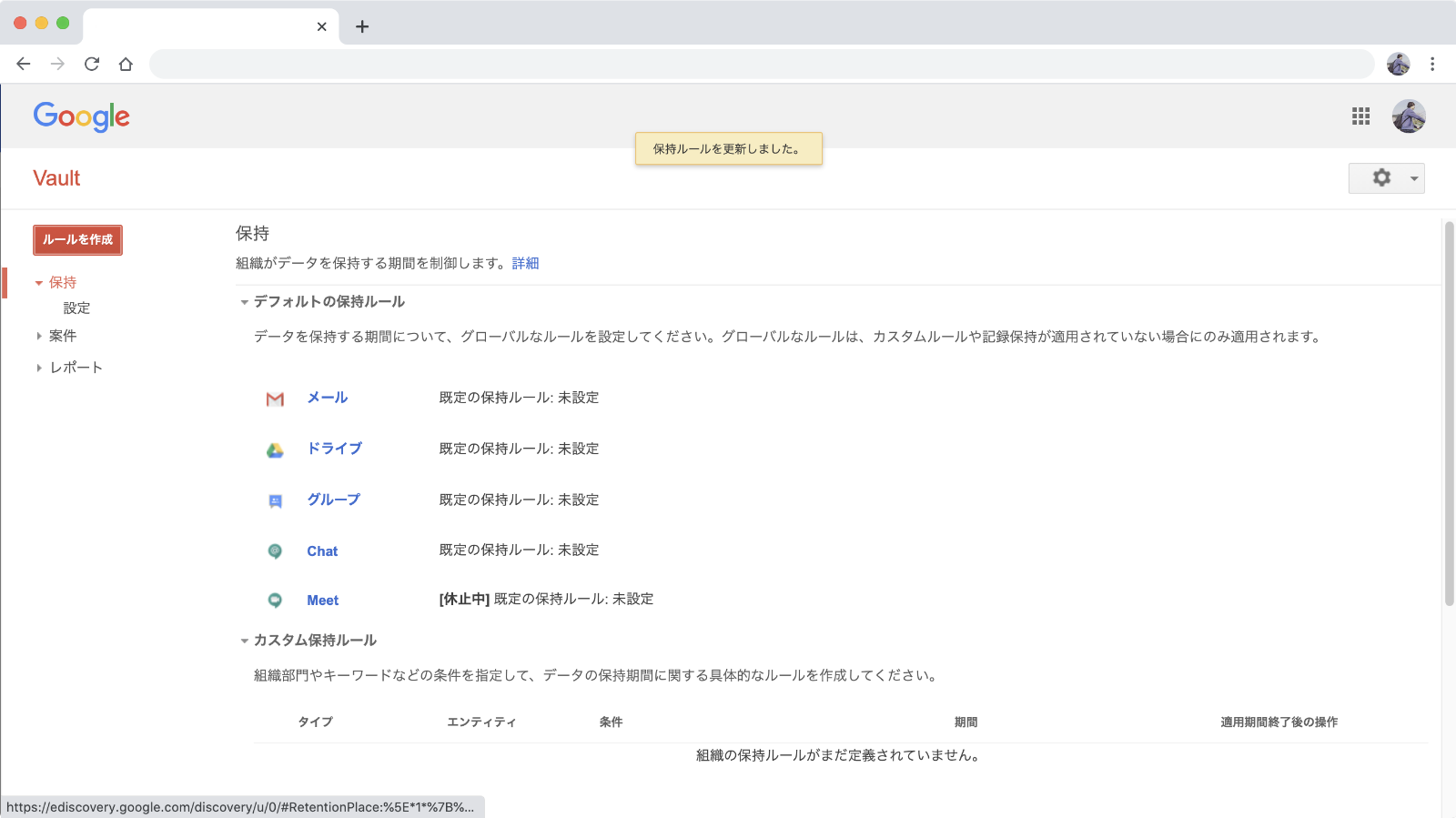Image resolution: width=1456 pixels, height=818 pixels.
Task: Go forward in browser history
Action: (57, 64)
